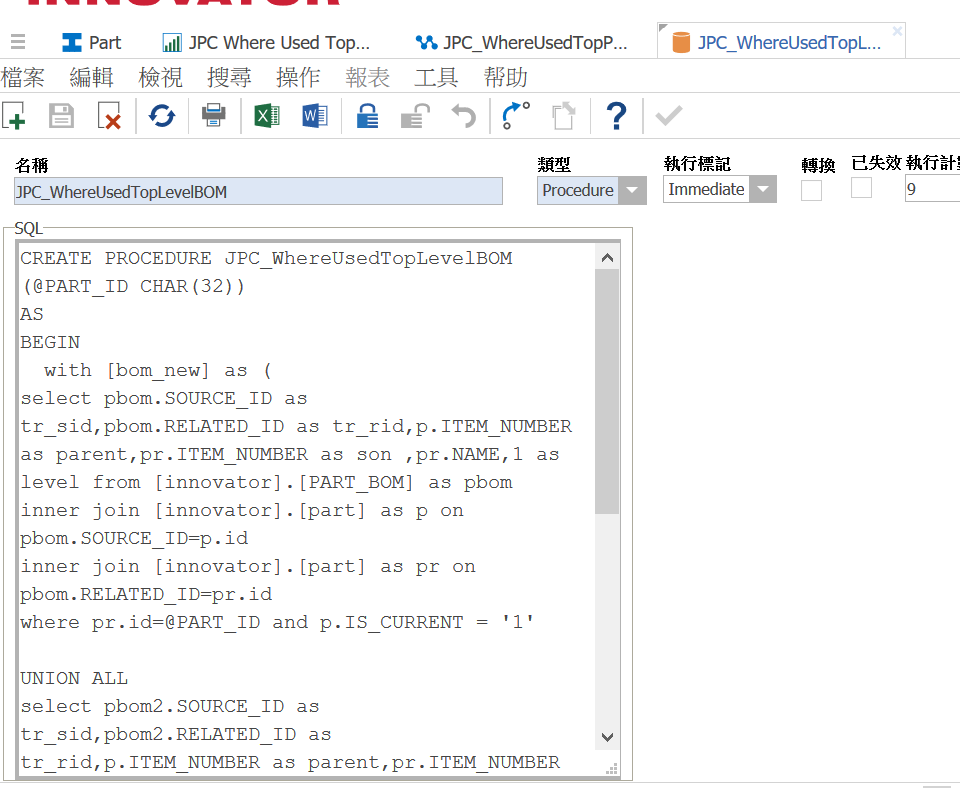Viewport: 960px width, 802px height.
Task: Open the 編輯 menu
Action: pyautogui.click(x=91, y=77)
